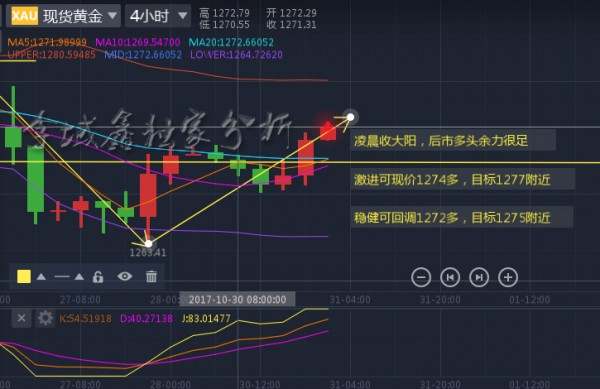Pick the yellow line color swatch
Image resolution: width=600 pixels, height=389 pixels.
[24, 277]
